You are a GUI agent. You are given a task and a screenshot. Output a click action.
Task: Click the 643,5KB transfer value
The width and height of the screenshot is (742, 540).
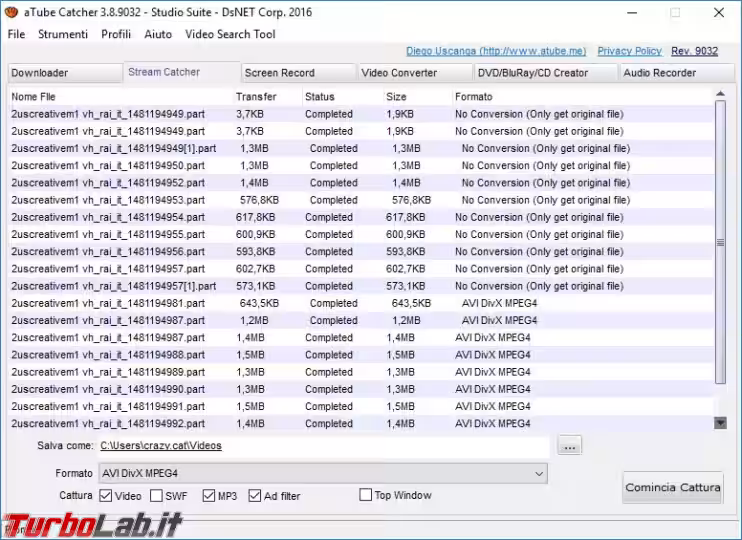pyautogui.click(x=259, y=303)
